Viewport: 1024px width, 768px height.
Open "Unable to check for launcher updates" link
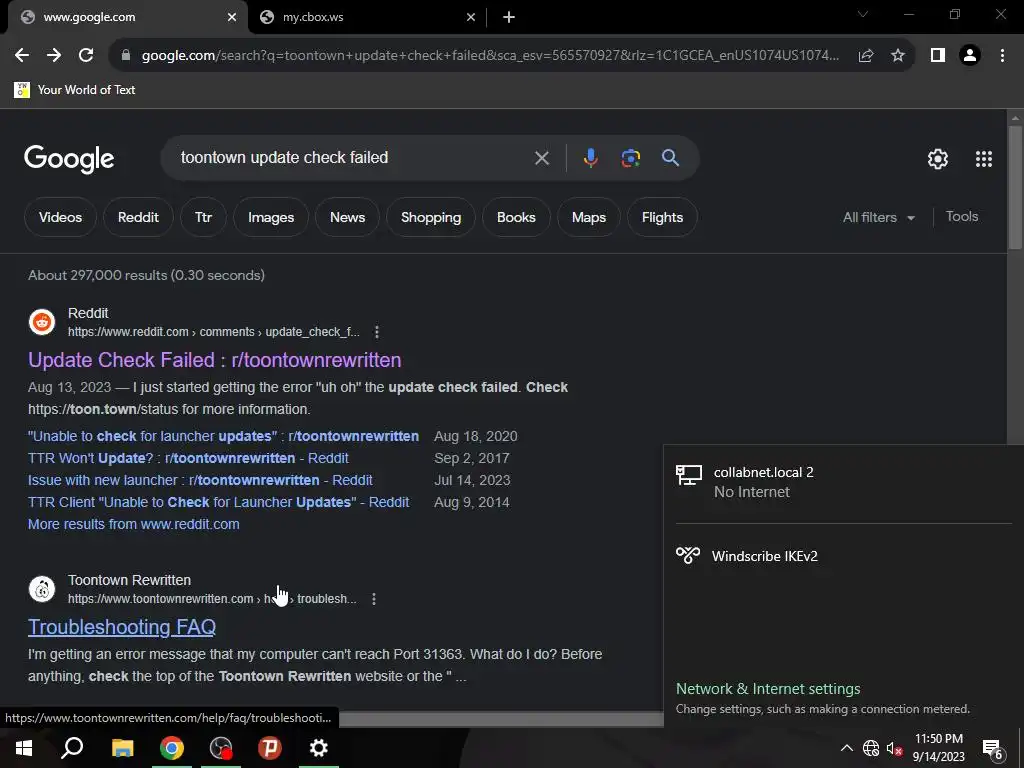click(223, 436)
